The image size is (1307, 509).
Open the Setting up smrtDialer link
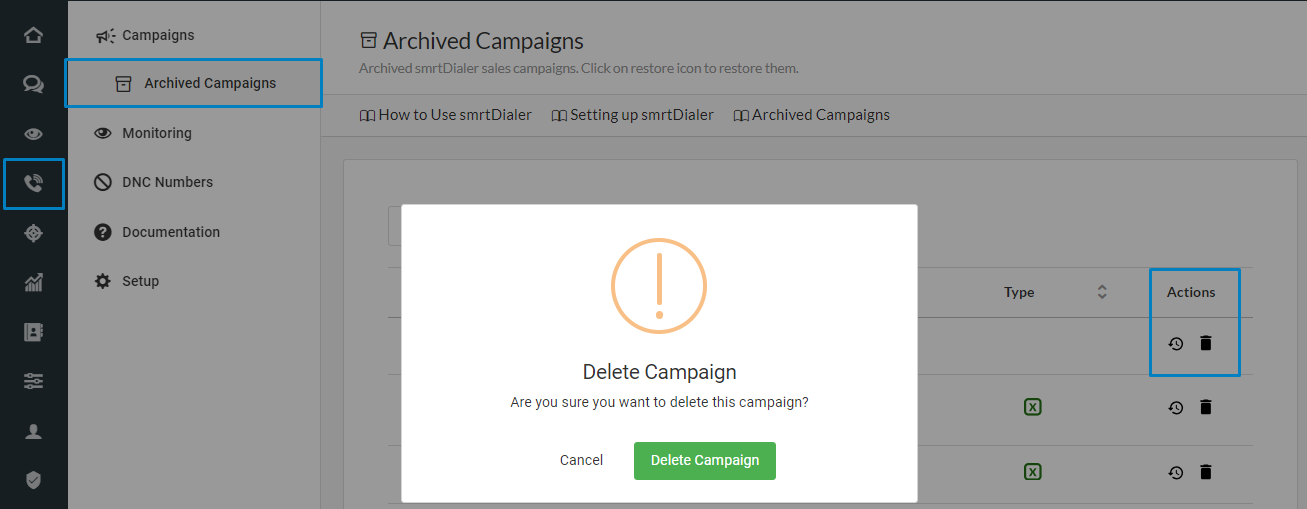pos(632,115)
